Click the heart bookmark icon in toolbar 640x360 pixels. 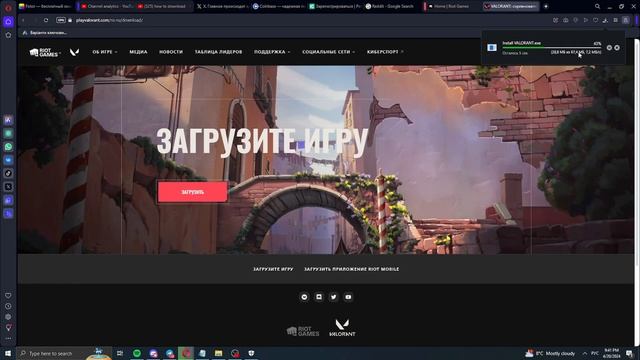pos(596,20)
